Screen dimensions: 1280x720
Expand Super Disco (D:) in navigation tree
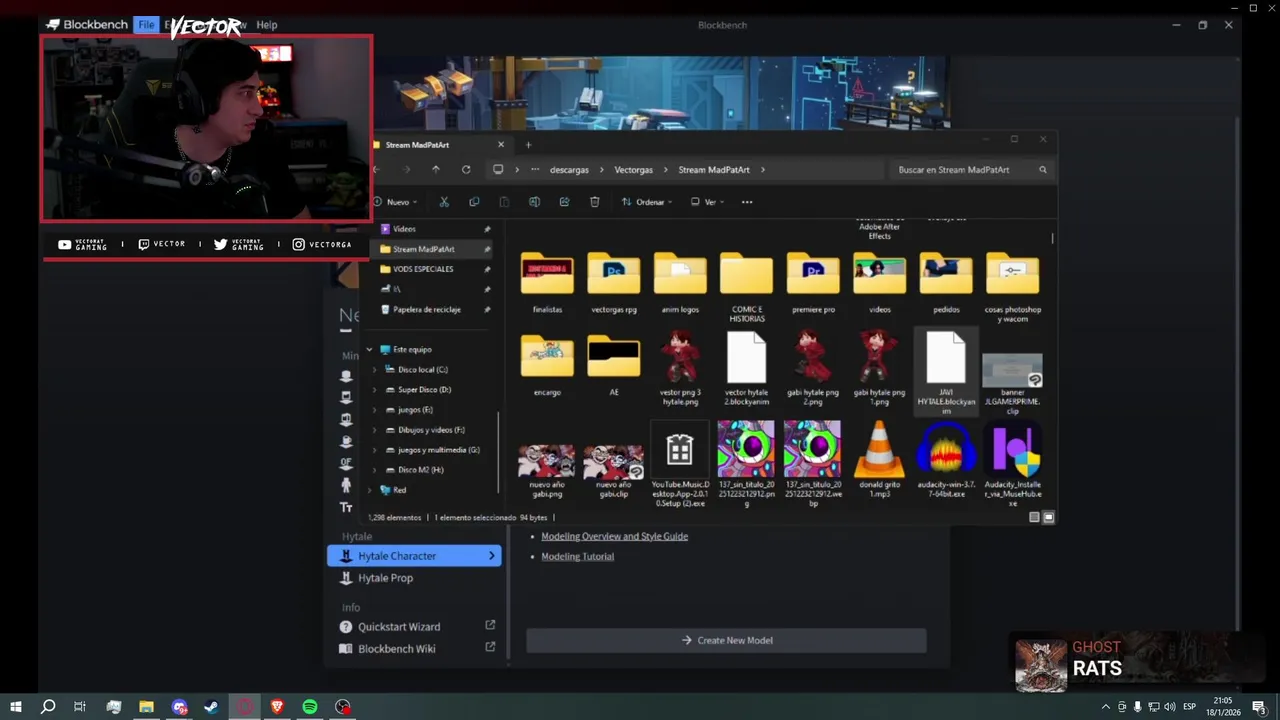375,390
